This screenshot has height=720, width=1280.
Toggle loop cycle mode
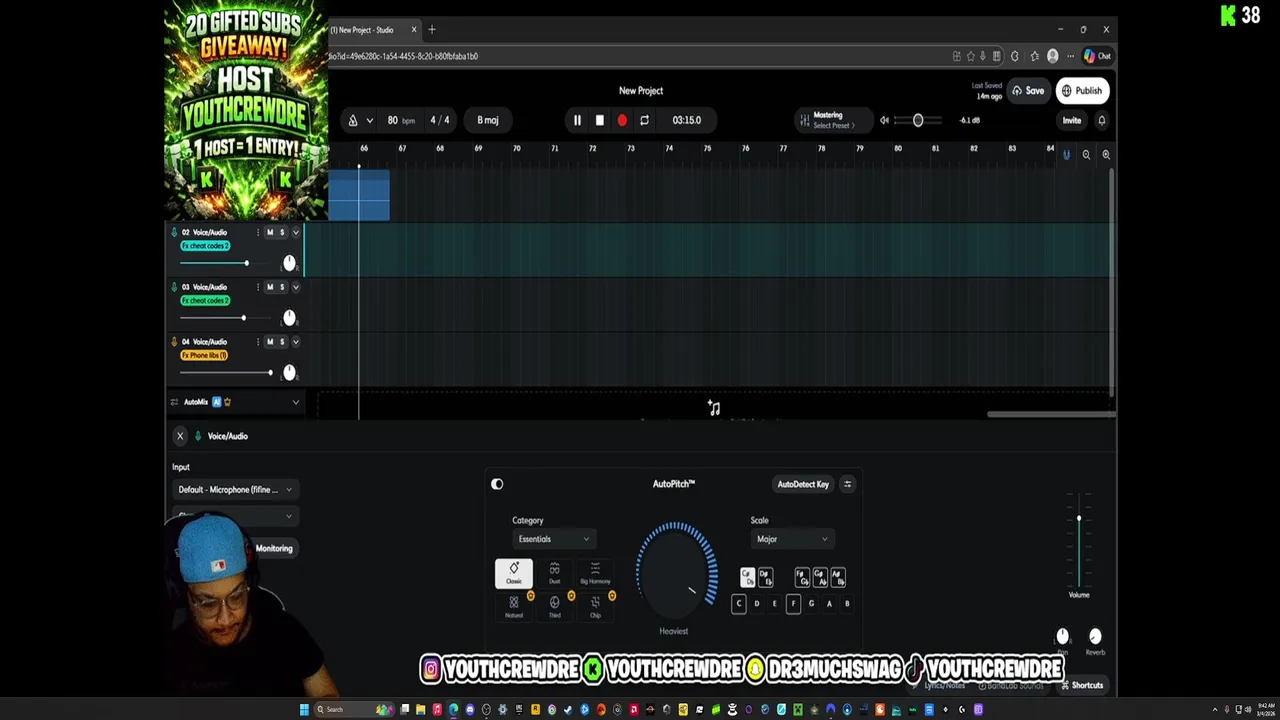pyautogui.click(x=644, y=120)
